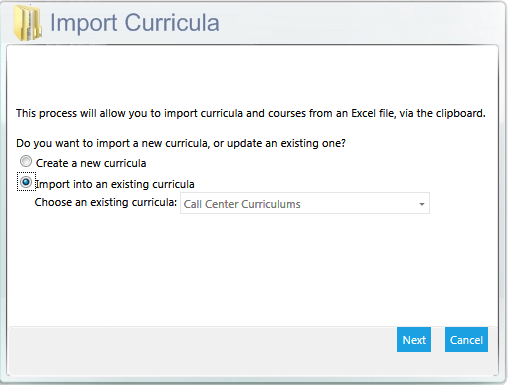The image size is (521, 391).
Task: Click the question about new or existing curricula
Action: (181, 143)
